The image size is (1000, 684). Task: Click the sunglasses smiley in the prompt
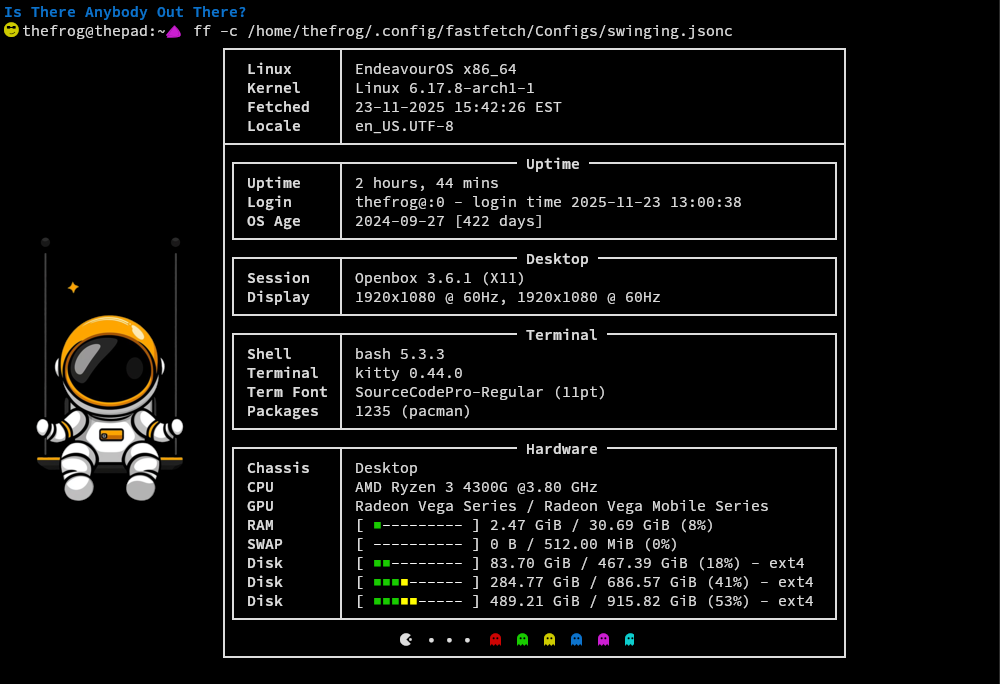pyautogui.click(x=11, y=30)
